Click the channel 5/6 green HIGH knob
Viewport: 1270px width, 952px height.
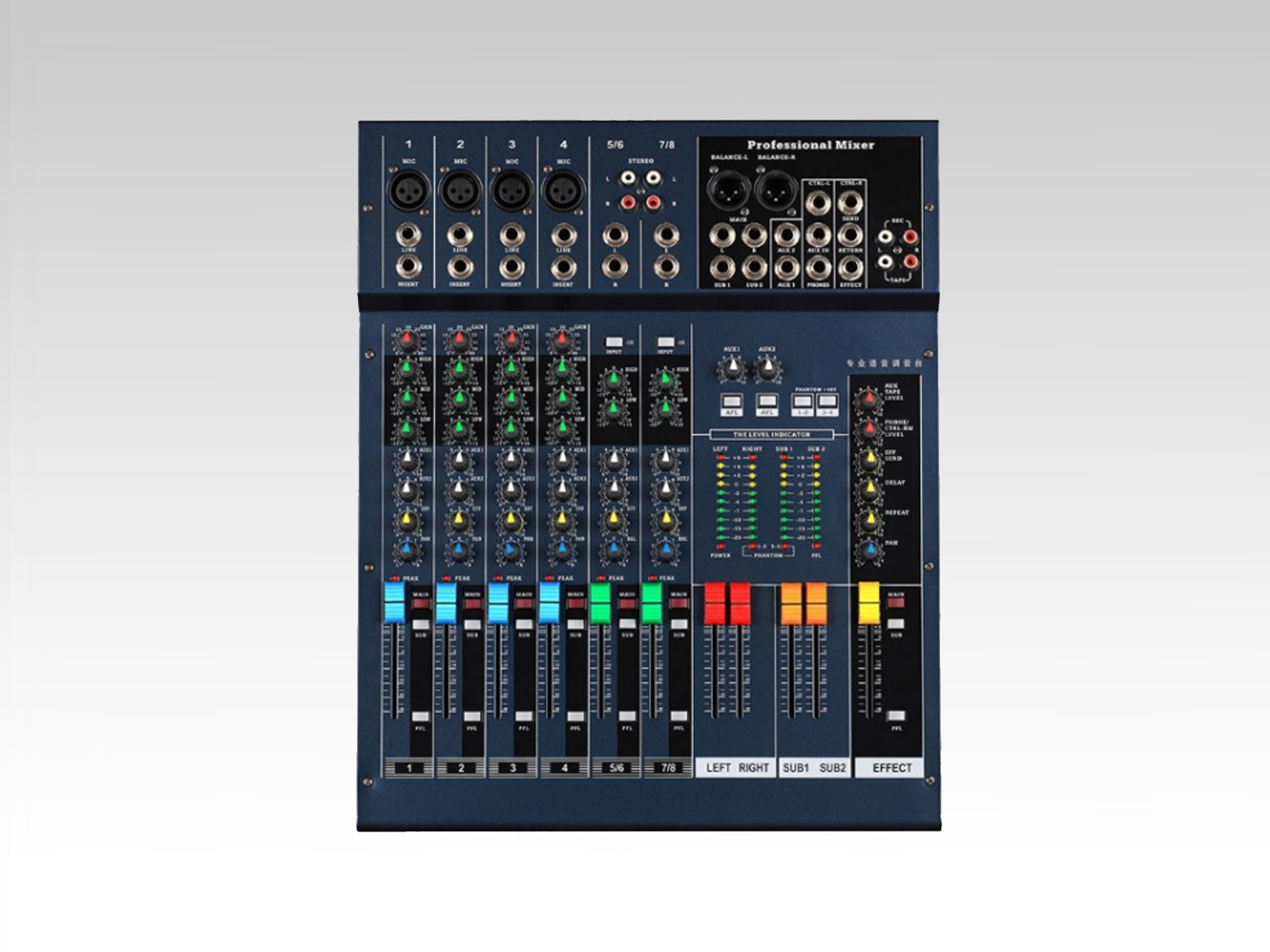coord(613,382)
